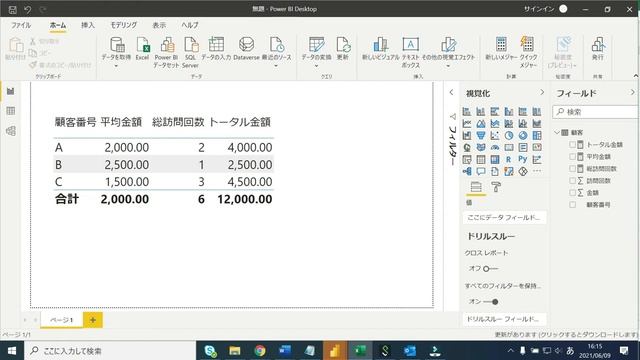Viewport: 640px width, 360px height.
Task: Open データの変換 dropdown arrow
Action: [316, 66]
